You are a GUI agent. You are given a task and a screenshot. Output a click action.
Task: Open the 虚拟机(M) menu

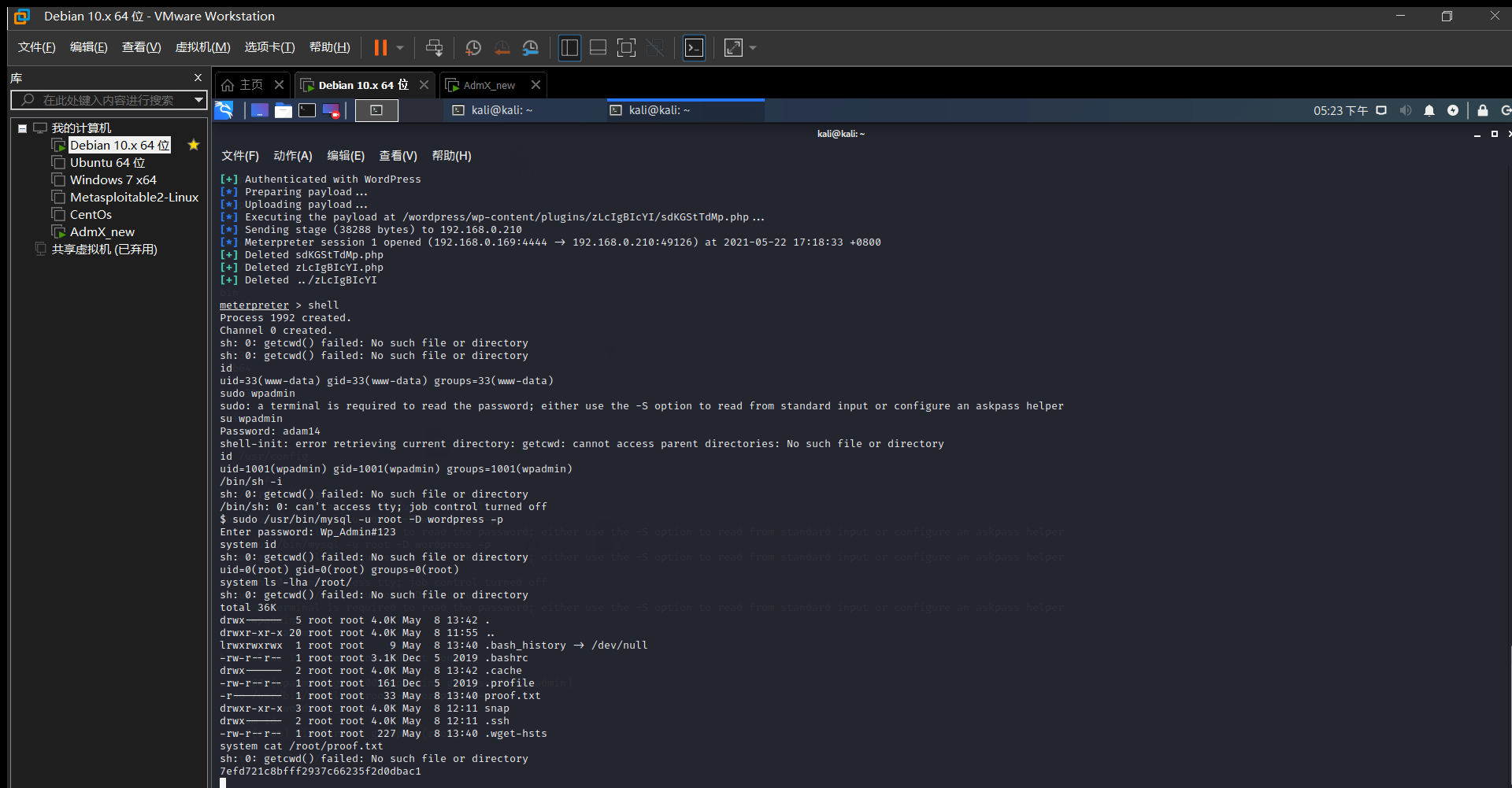203,47
